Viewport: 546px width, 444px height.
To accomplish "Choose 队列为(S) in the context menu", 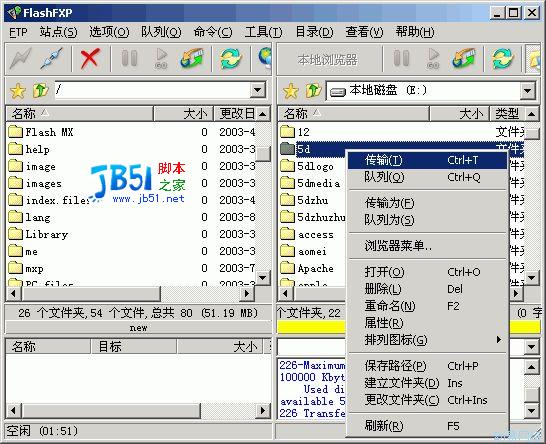I will pyautogui.click(x=427, y=220).
